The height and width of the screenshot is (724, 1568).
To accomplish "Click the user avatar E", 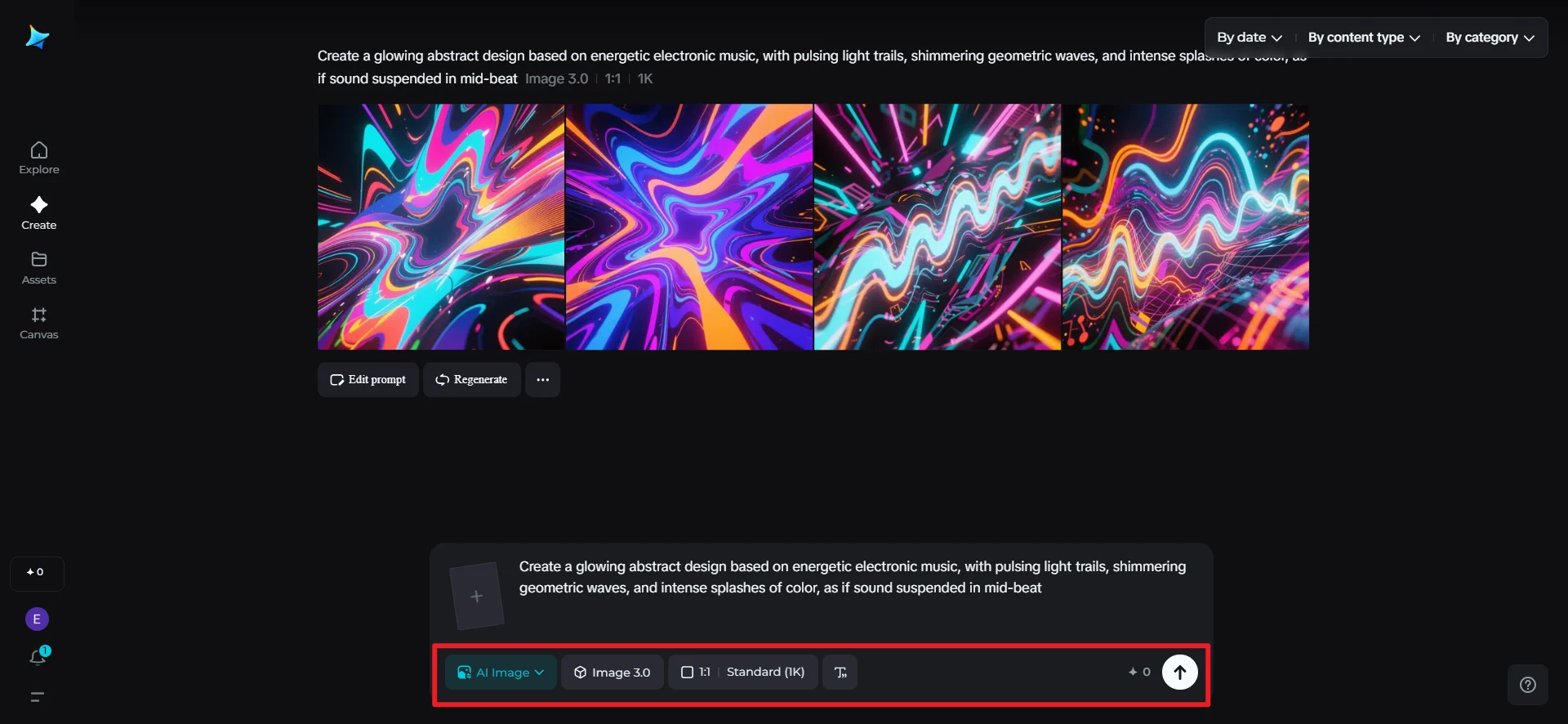I will click(37, 619).
